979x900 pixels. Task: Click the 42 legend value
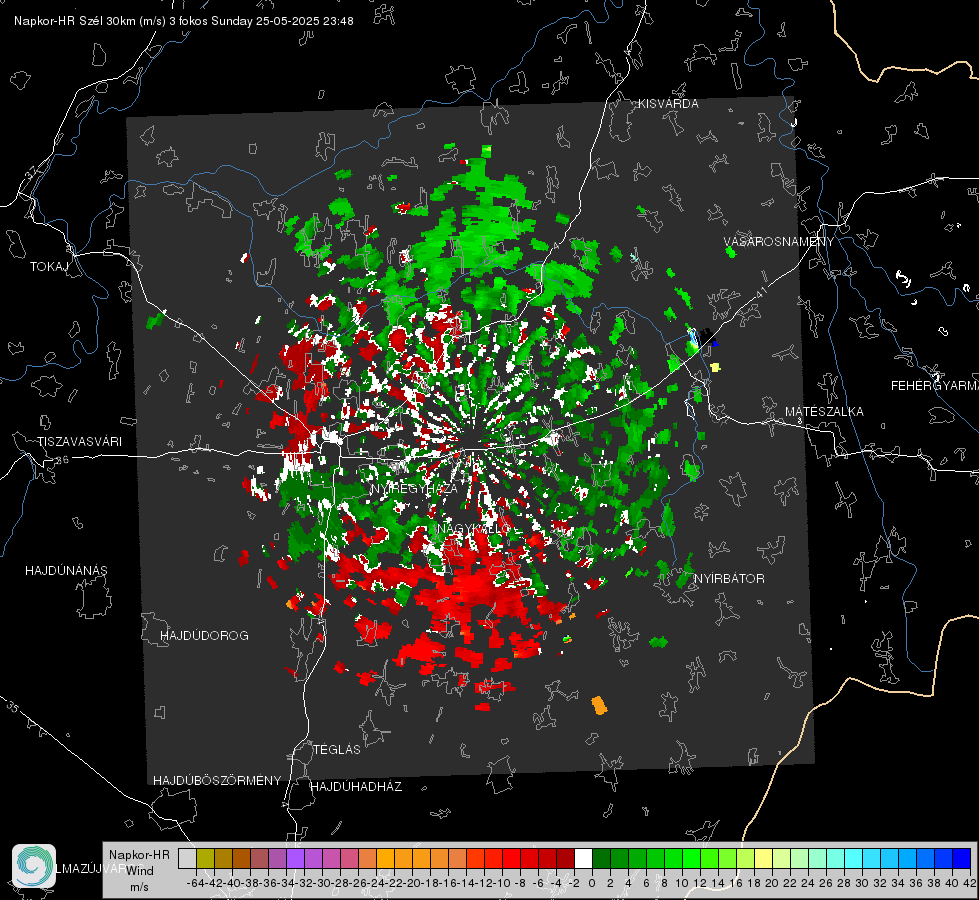coord(969,883)
